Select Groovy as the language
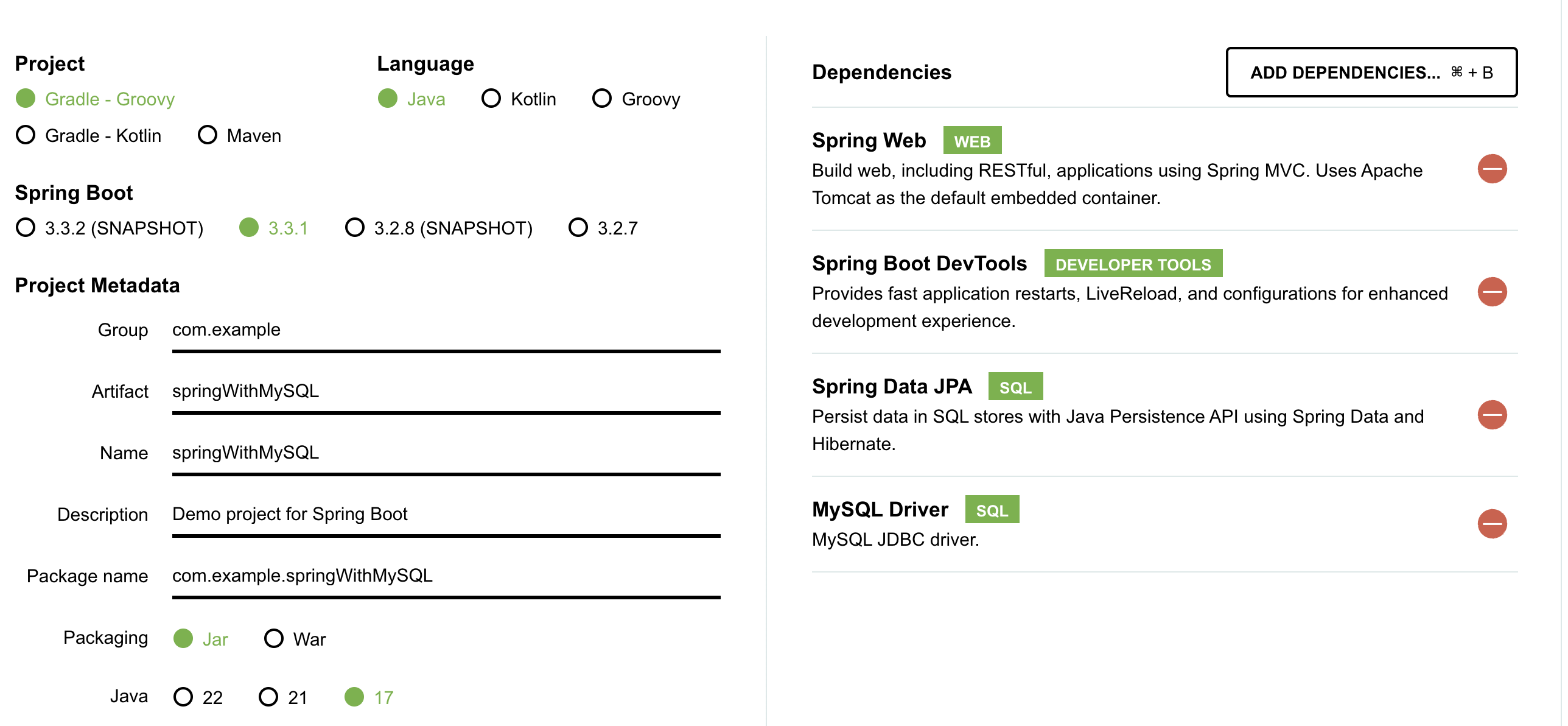 (x=602, y=99)
